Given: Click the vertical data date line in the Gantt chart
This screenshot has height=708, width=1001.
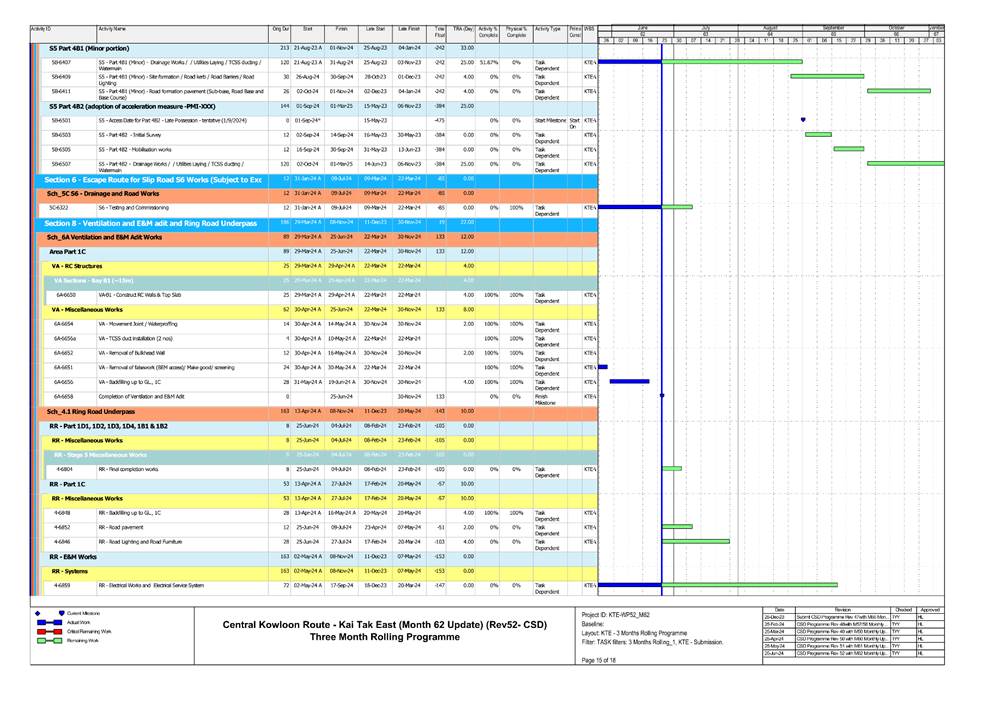Looking at the screenshot, I should pyautogui.click(x=662, y=300).
